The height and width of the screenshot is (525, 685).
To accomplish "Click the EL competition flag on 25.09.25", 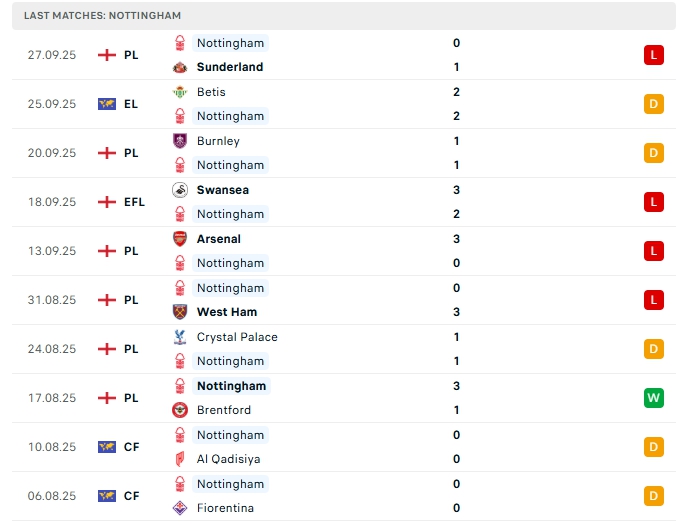I will click(107, 104).
